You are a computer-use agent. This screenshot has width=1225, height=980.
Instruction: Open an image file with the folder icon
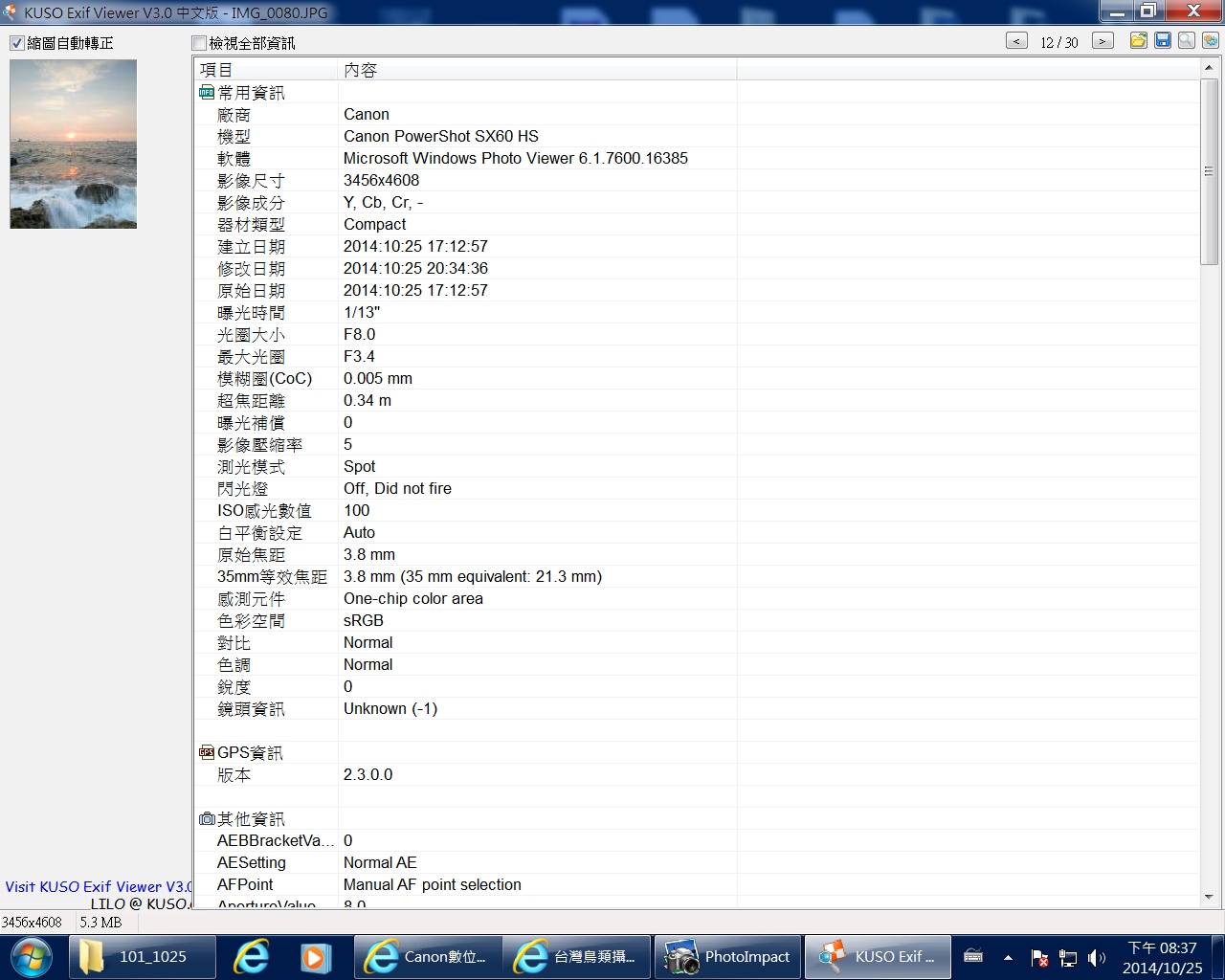point(1139,40)
